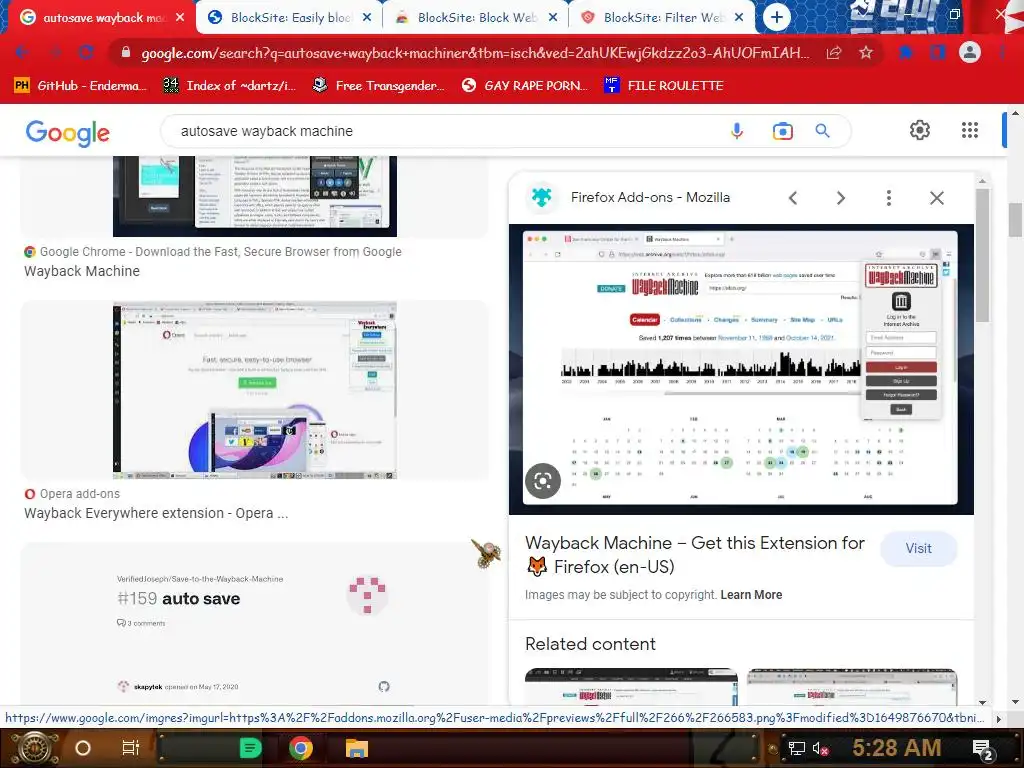Open Cortana search circle on taskbar

[x=82, y=748]
